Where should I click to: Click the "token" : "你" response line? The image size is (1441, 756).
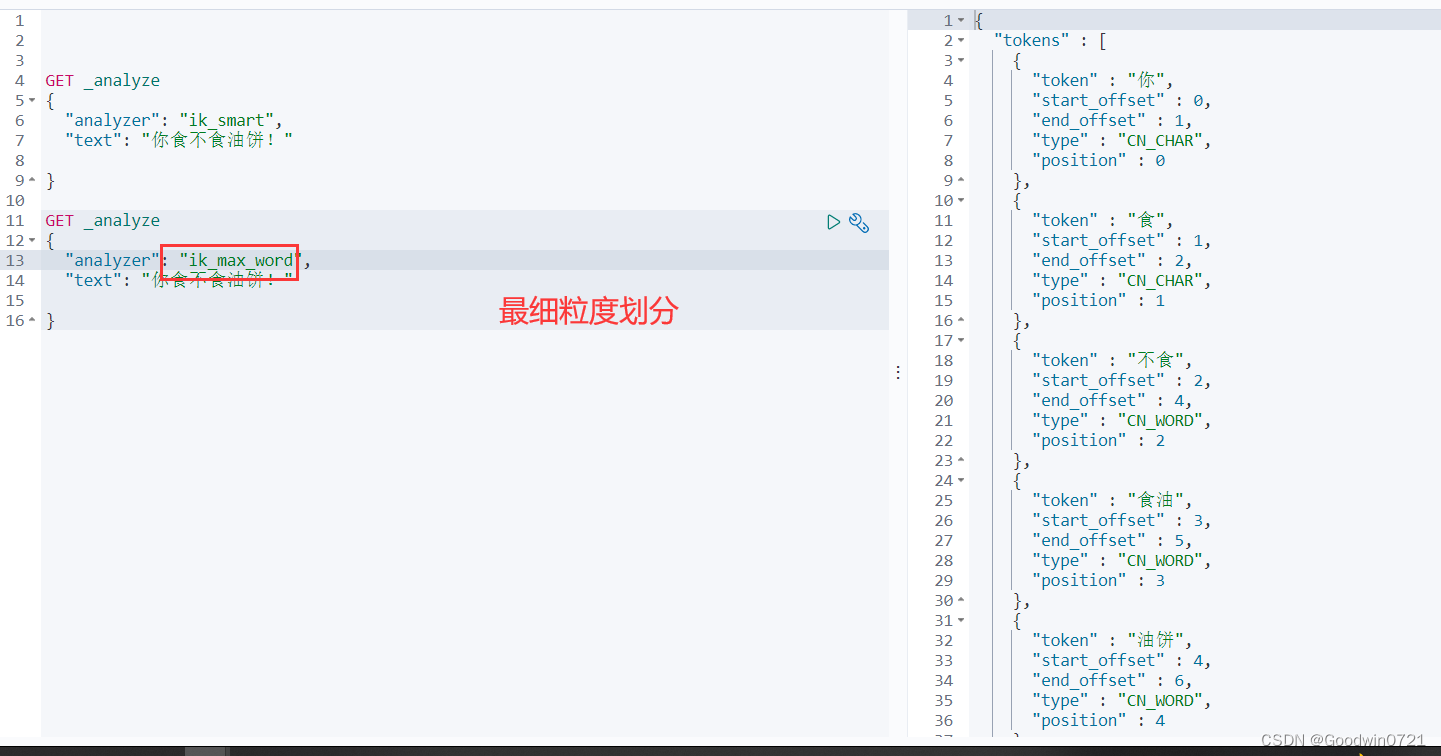pos(1102,80)
